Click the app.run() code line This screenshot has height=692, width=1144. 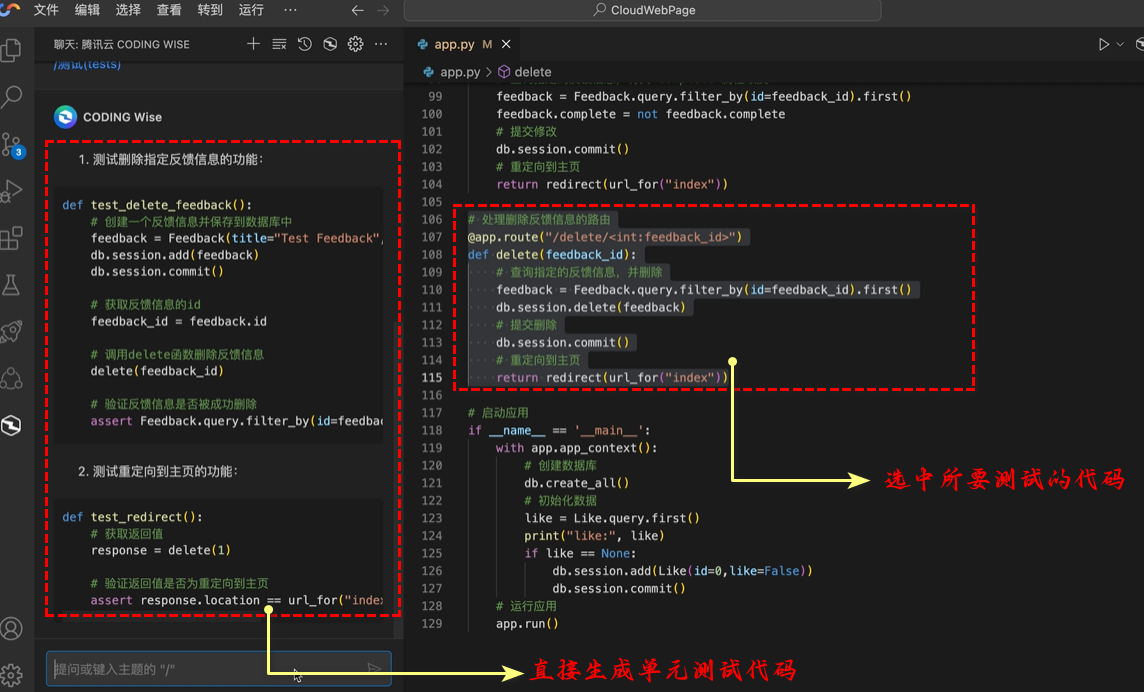pyautogui.click(x=527, y=623)
